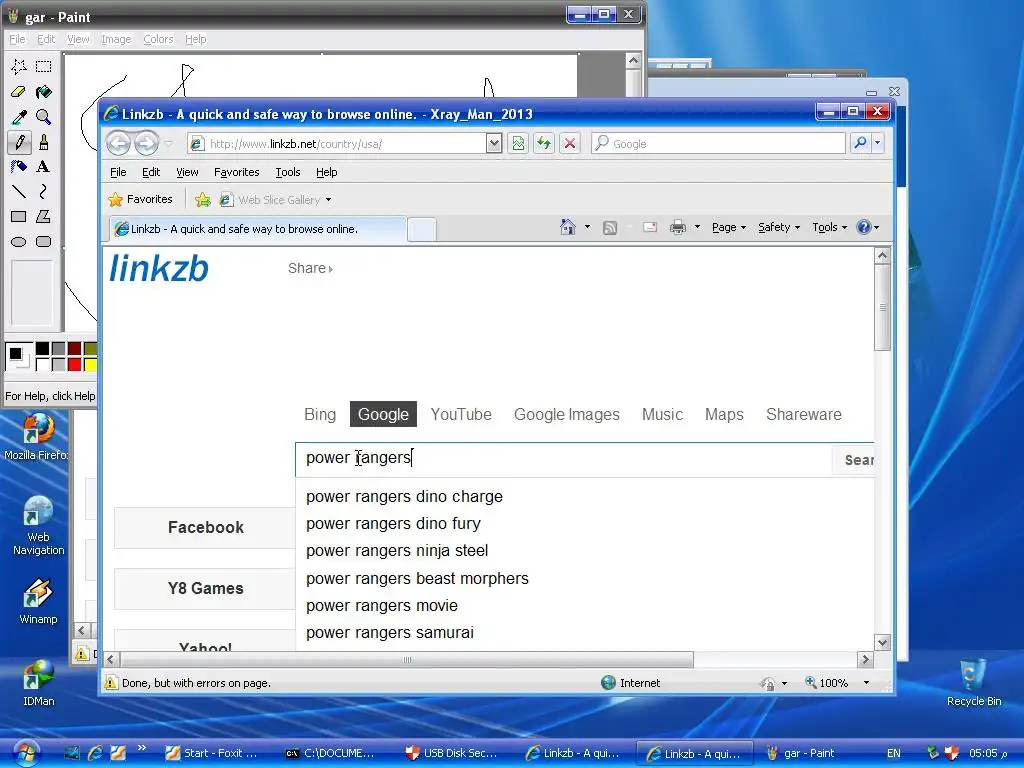Click the Read Mail envelope icon
Viewport: 1024px width, 768px height.
click(x=650, y=227)
